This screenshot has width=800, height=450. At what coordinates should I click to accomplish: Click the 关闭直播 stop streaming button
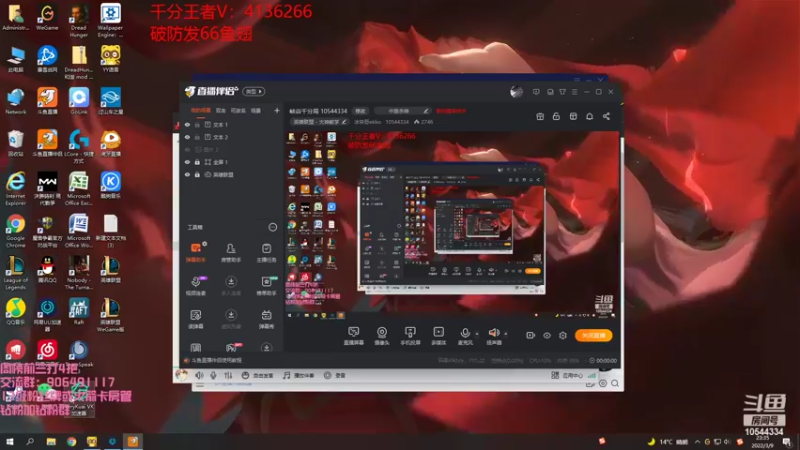[x=593, y=335]
